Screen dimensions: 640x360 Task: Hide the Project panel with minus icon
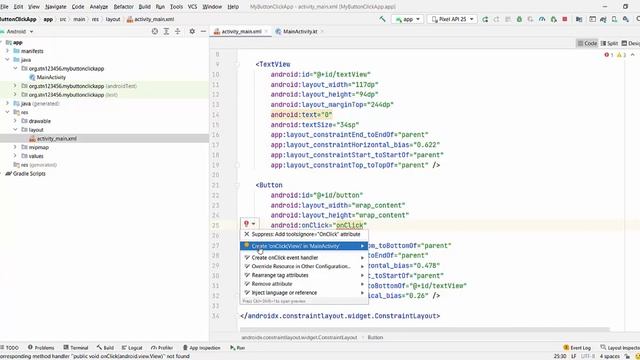pyautogui.click(x=203, y=31)
